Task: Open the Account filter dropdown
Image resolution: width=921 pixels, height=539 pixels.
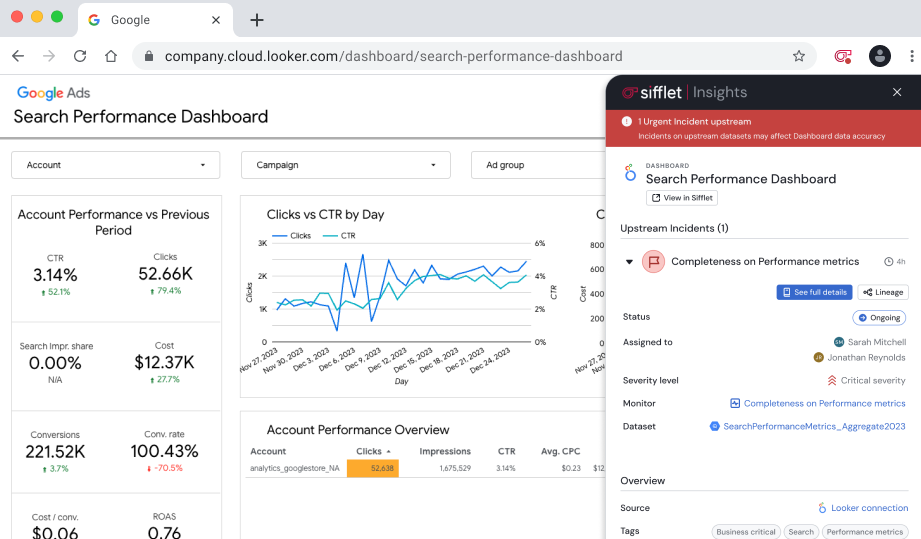Action: [x=115, y=165]
